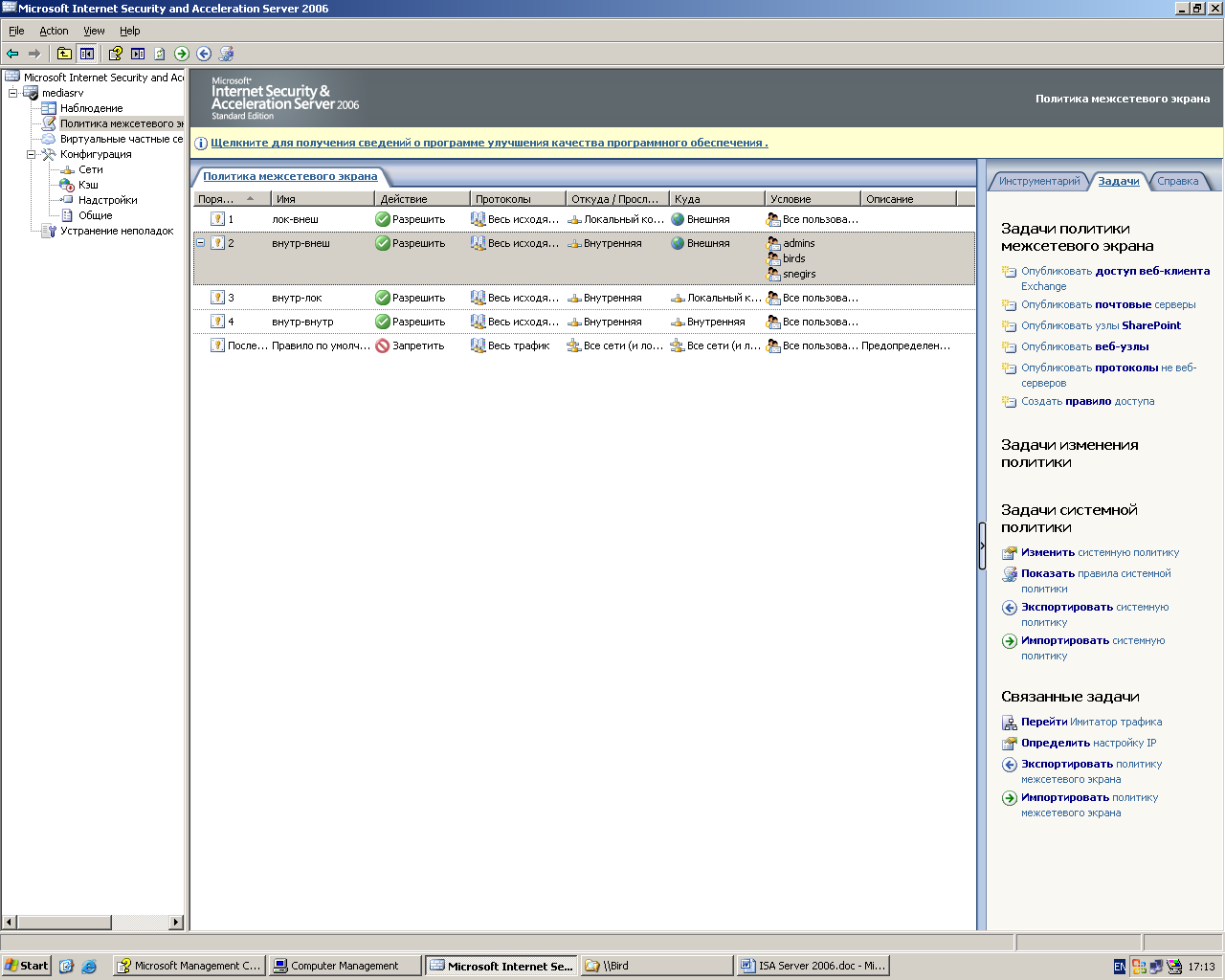This screenshot has height=980, width=1225.
Task: Switch to the Справка tab
Action: pyautogui.click(x=1177, y=181)
